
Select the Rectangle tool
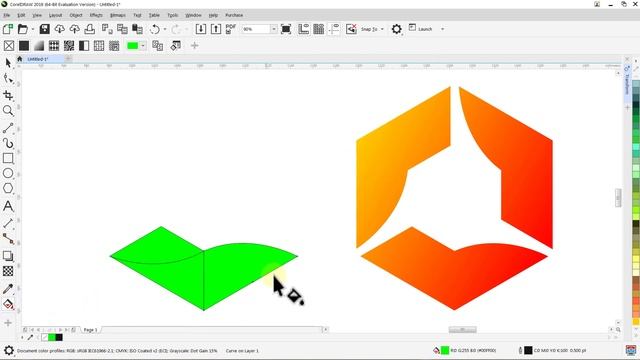(x=8, y=158)
